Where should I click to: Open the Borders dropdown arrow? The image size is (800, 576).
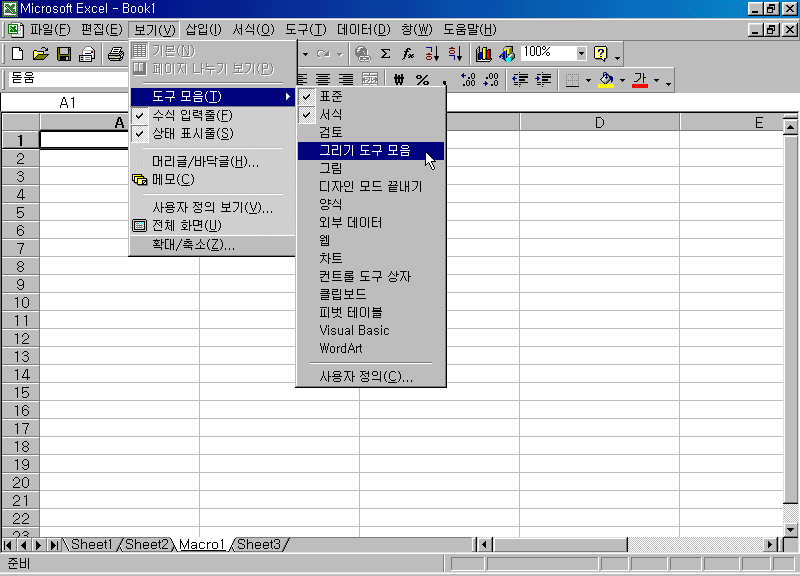tap(588, 80)
